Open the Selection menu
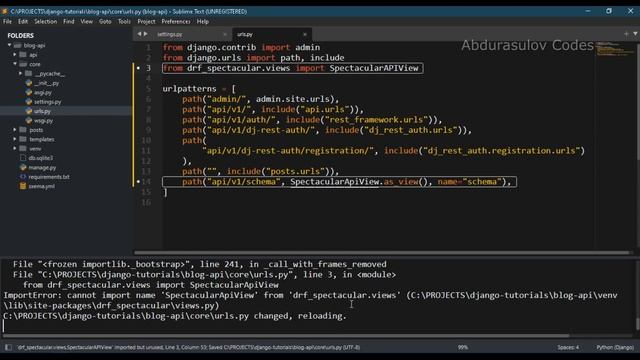 pyautogui.click(x=45, y=22)
